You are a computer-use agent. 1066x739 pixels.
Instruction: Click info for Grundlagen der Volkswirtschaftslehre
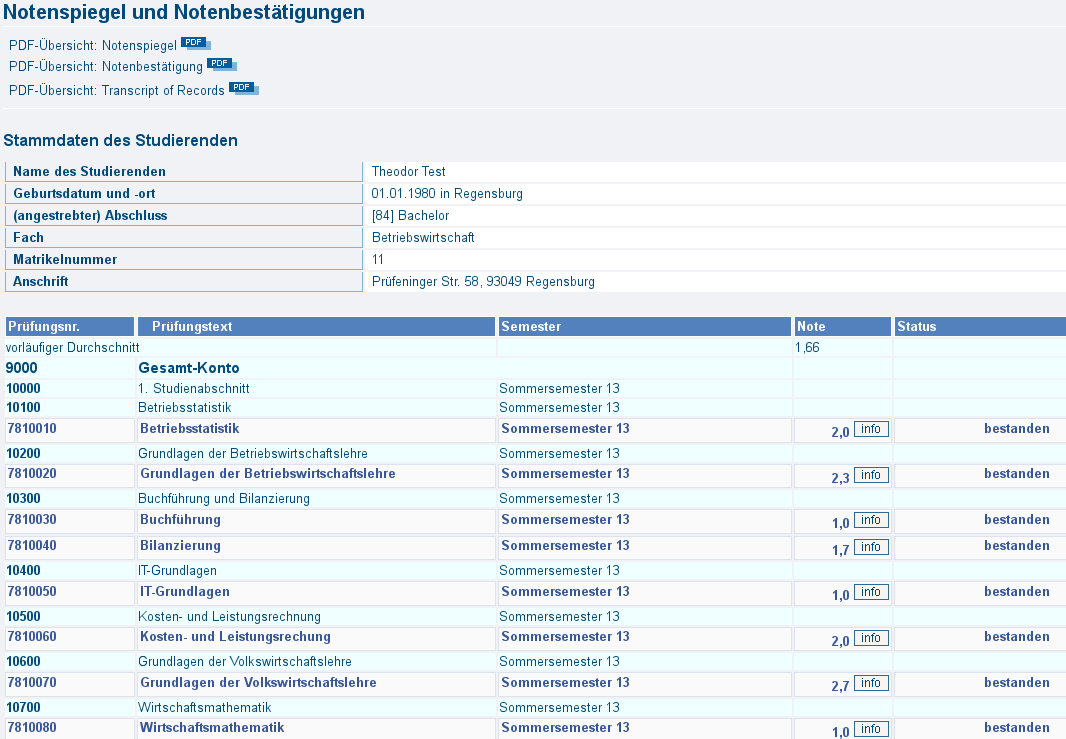(x=871, y=684)
